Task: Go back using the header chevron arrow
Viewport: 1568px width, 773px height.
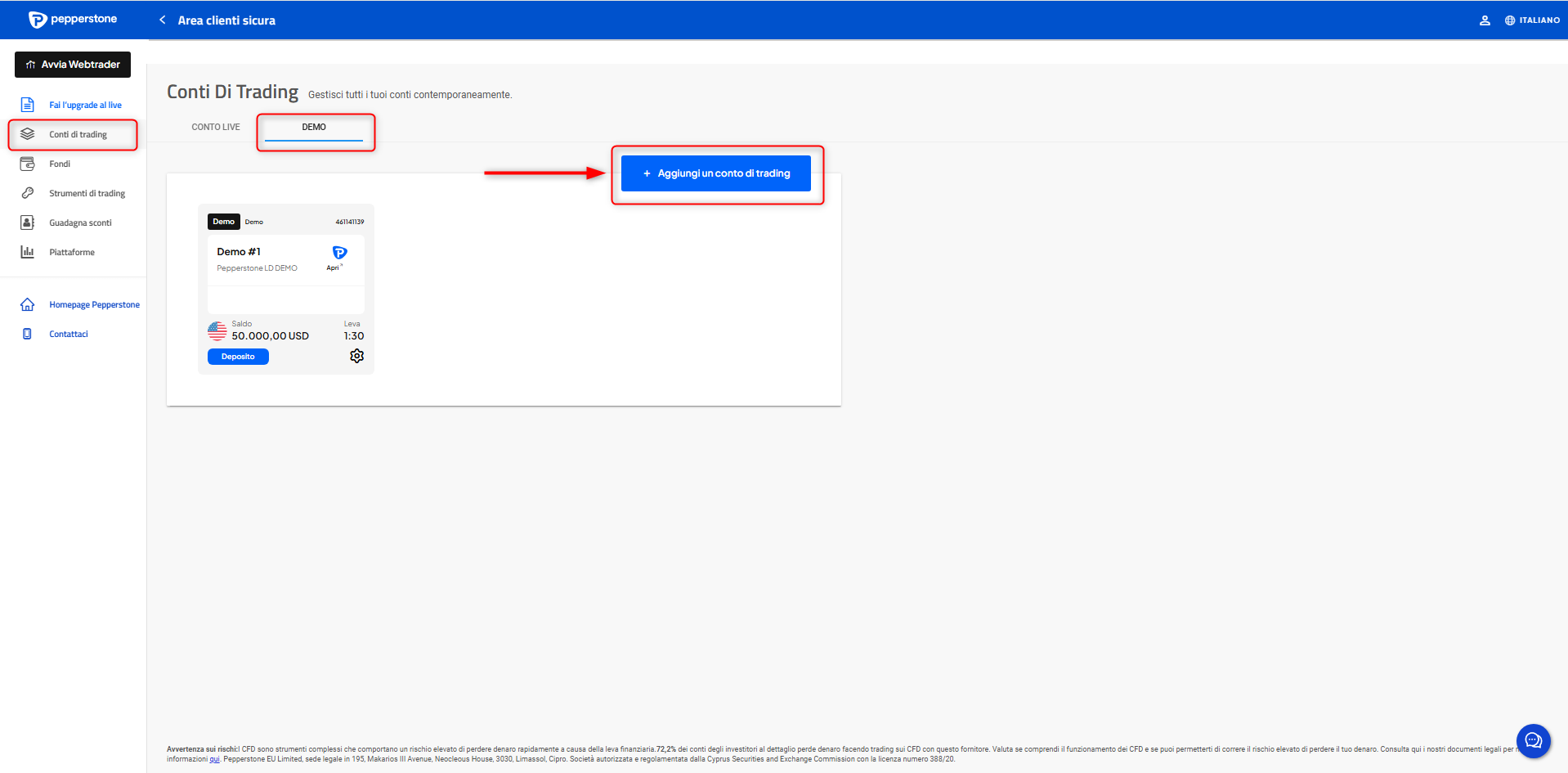Action: tap(163, 20)
